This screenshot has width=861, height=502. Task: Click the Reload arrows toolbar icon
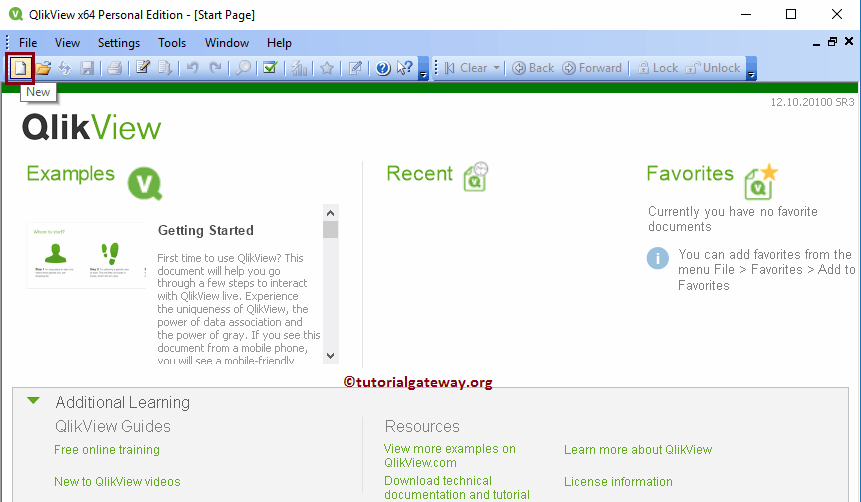pos(65,68)
